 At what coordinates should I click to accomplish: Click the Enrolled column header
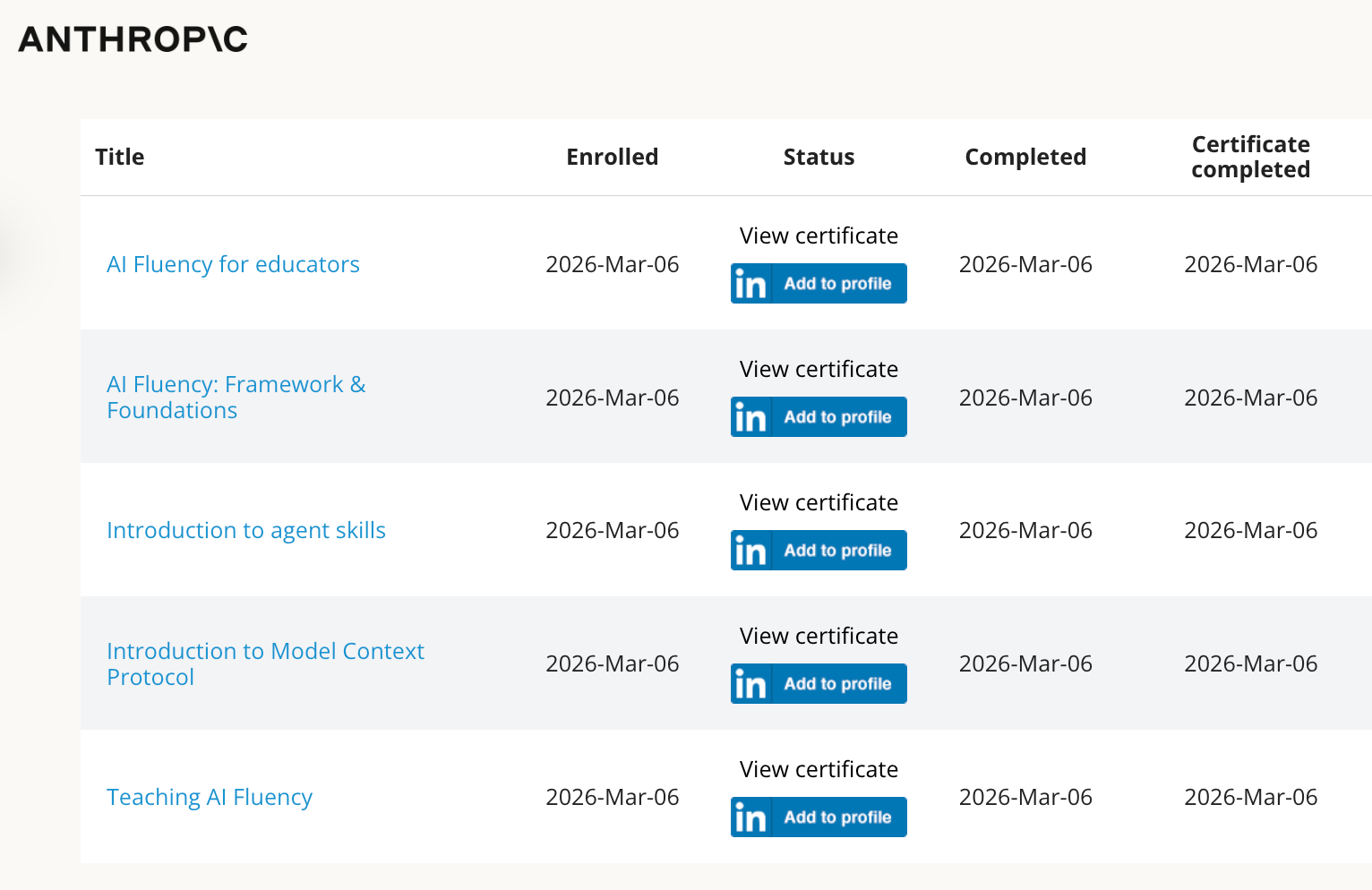(x=613, y=157)
